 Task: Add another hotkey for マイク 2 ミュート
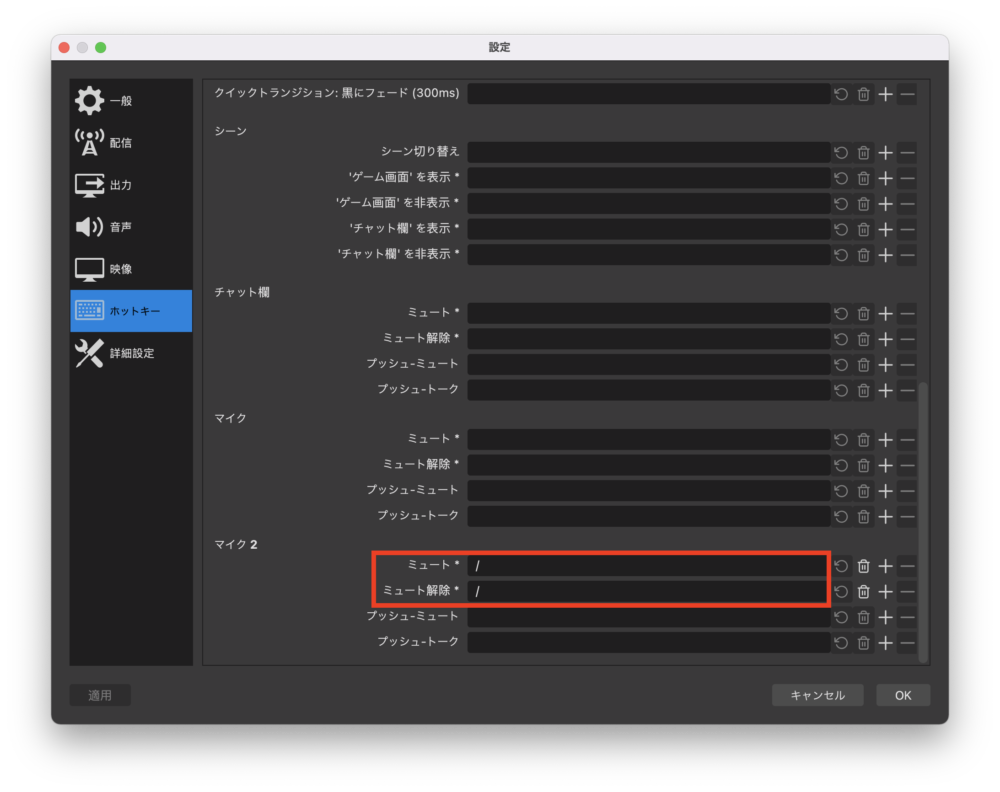885,566
